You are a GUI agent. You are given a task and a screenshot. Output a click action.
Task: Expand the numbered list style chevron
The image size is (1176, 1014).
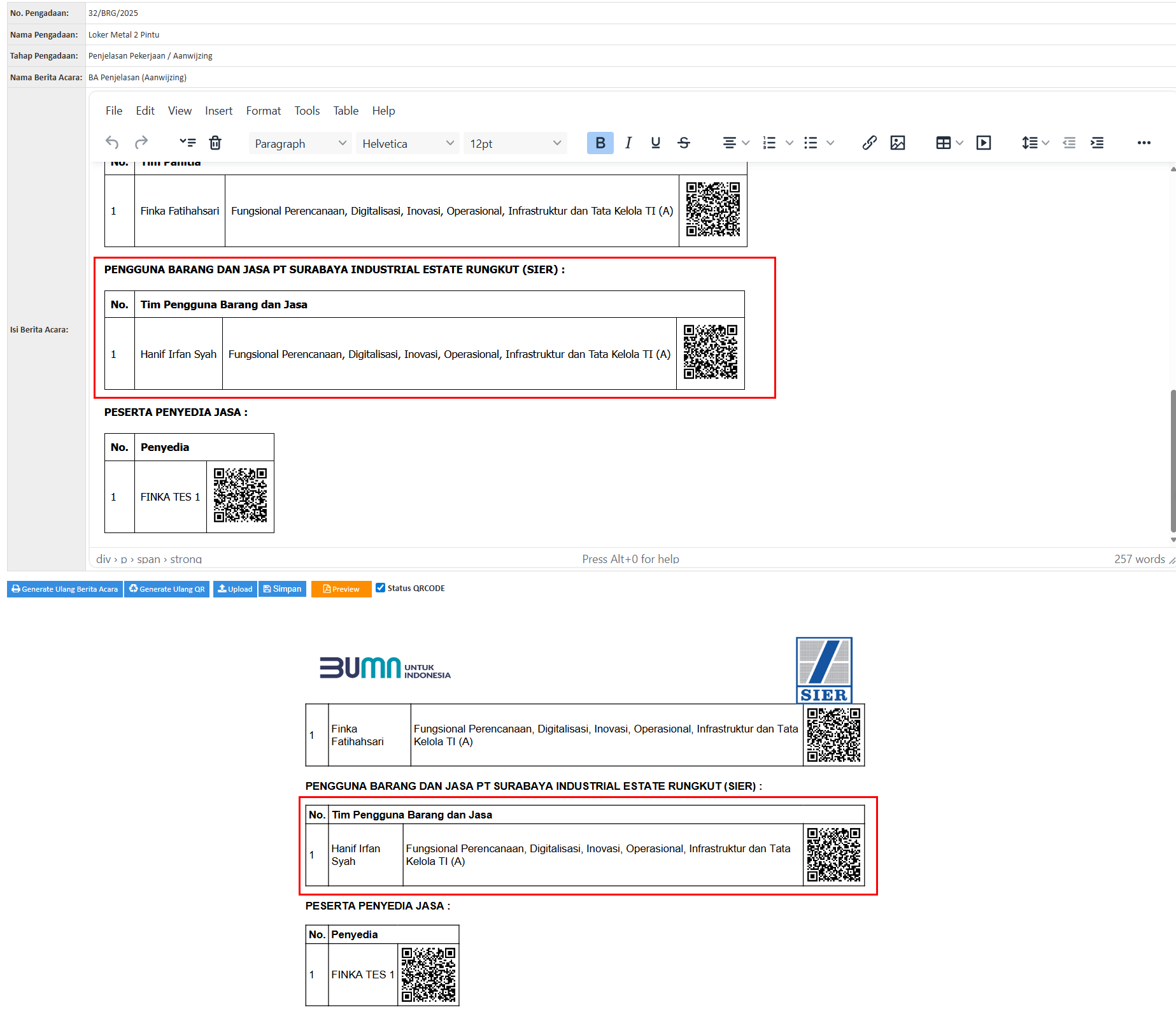coord(790,143)
